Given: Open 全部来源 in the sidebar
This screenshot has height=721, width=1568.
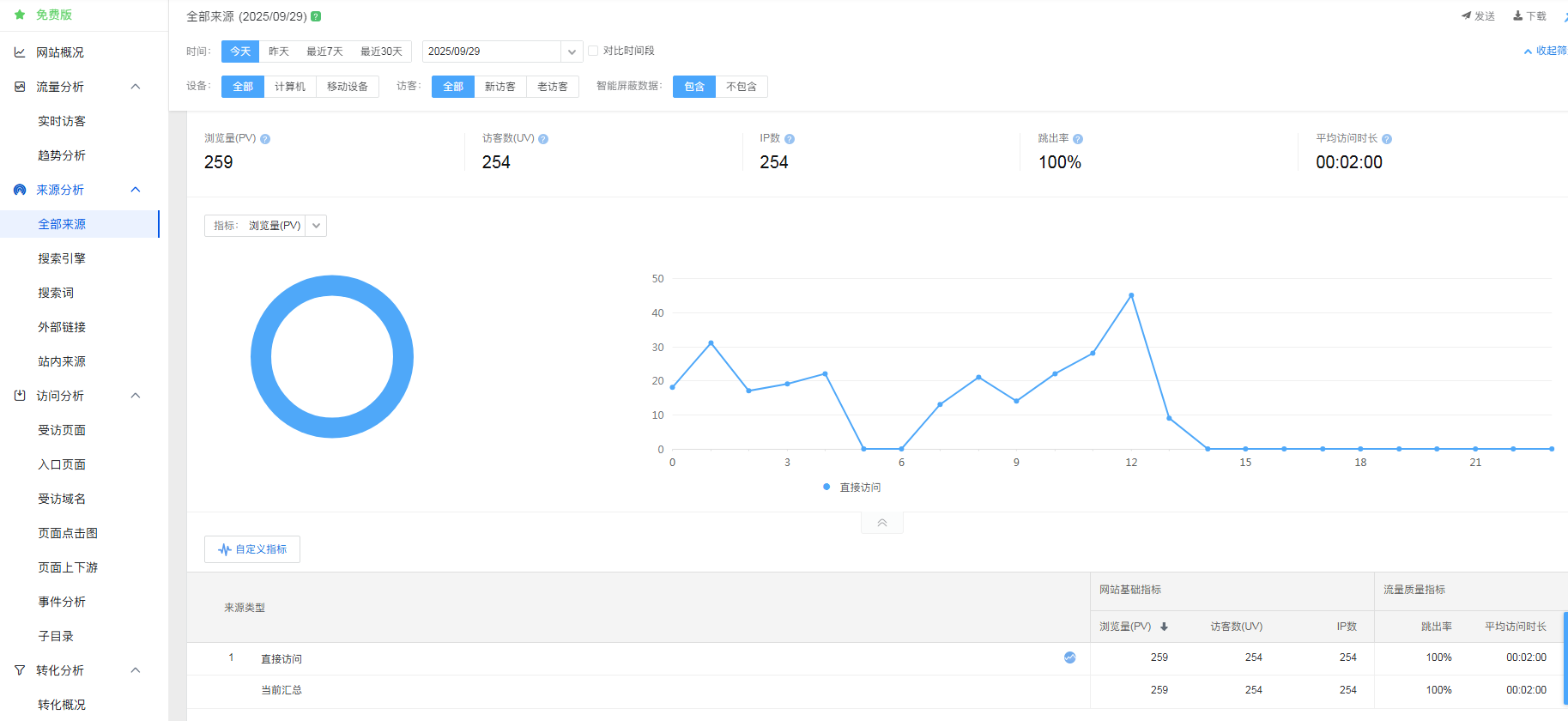Looking at the screenshot, I should coord(62,224).
